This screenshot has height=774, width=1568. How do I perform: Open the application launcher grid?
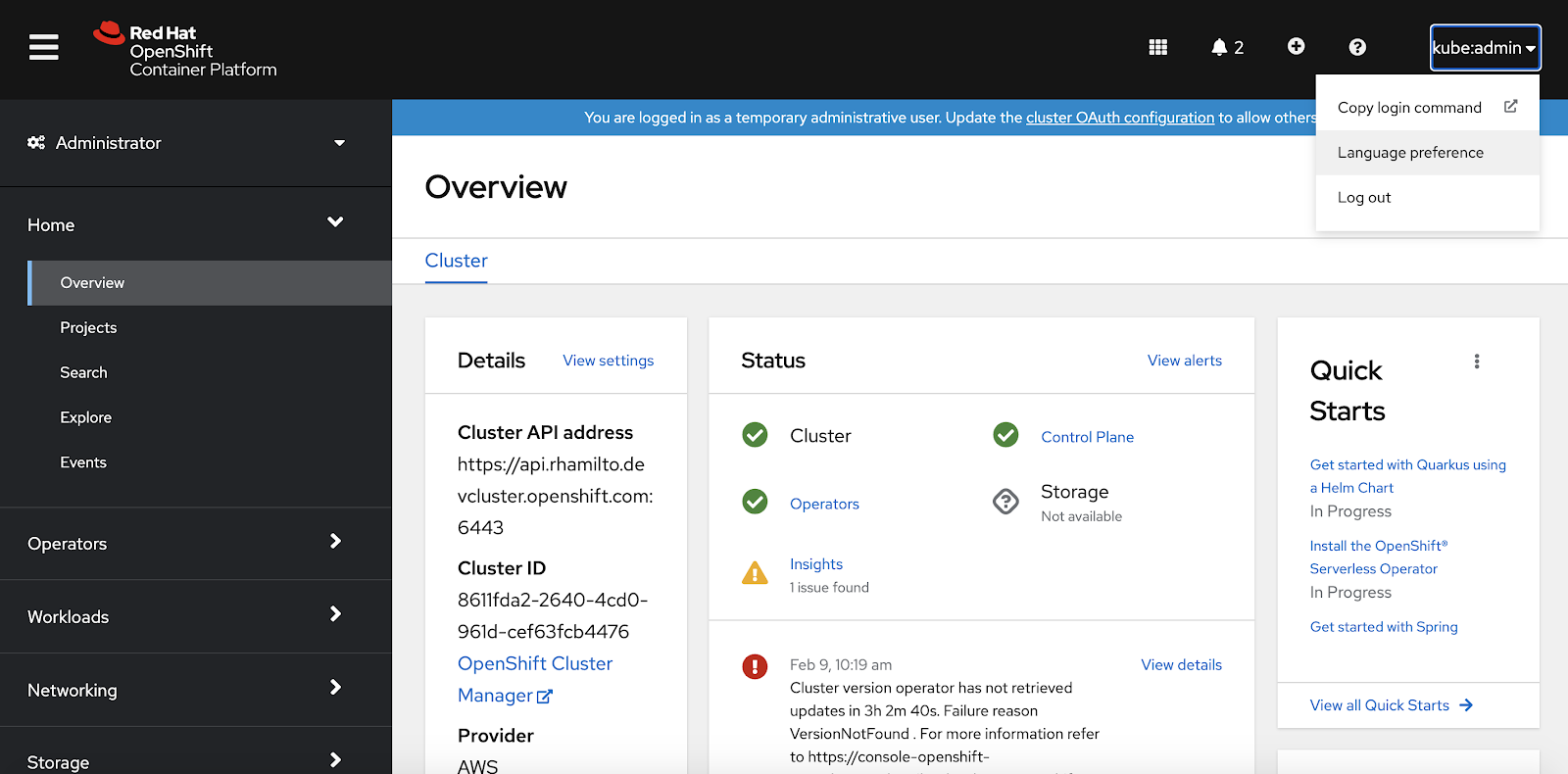pyautogui.click(x=1157, y=47)
